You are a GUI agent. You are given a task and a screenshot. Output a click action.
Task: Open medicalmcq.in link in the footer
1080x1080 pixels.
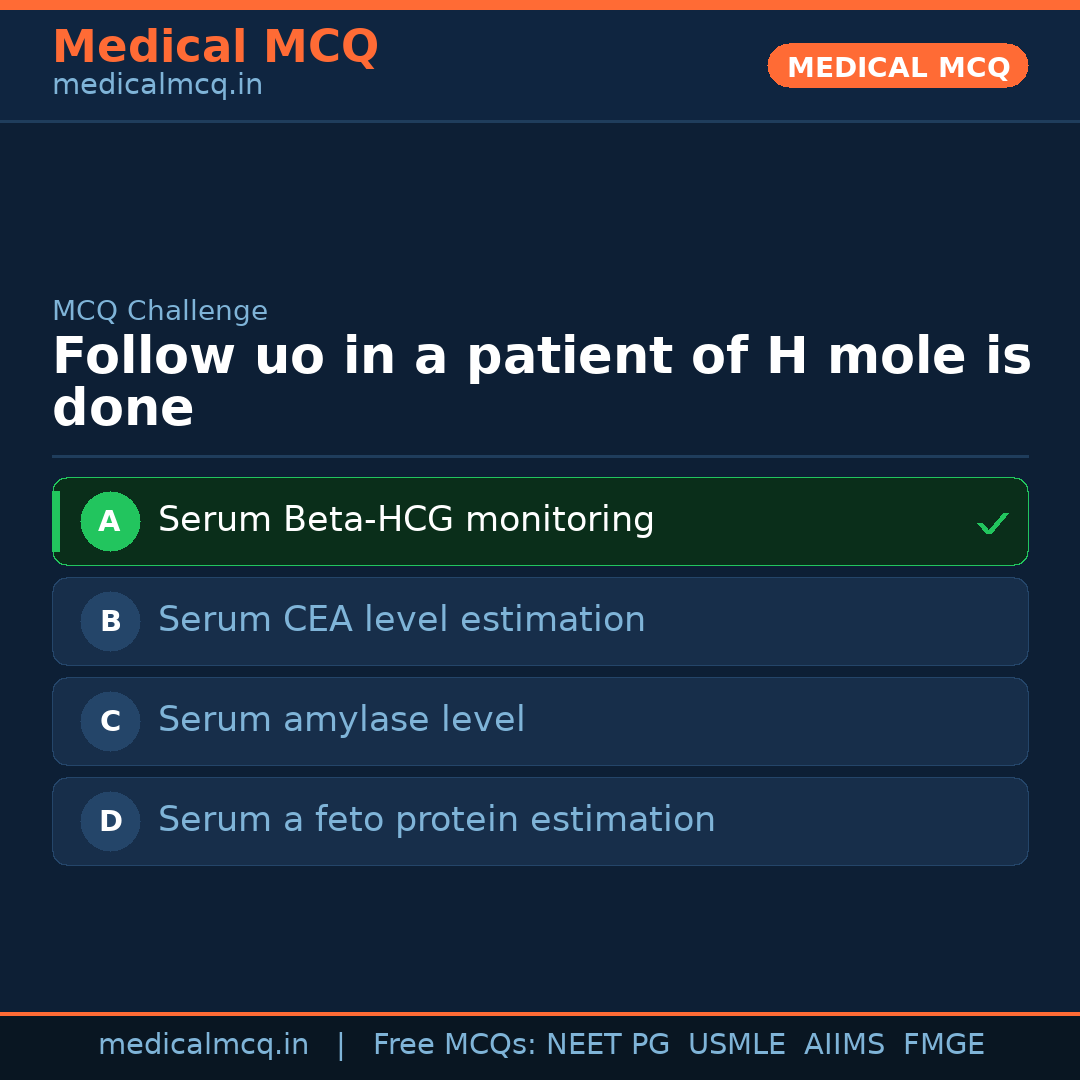pos(203,1045)
